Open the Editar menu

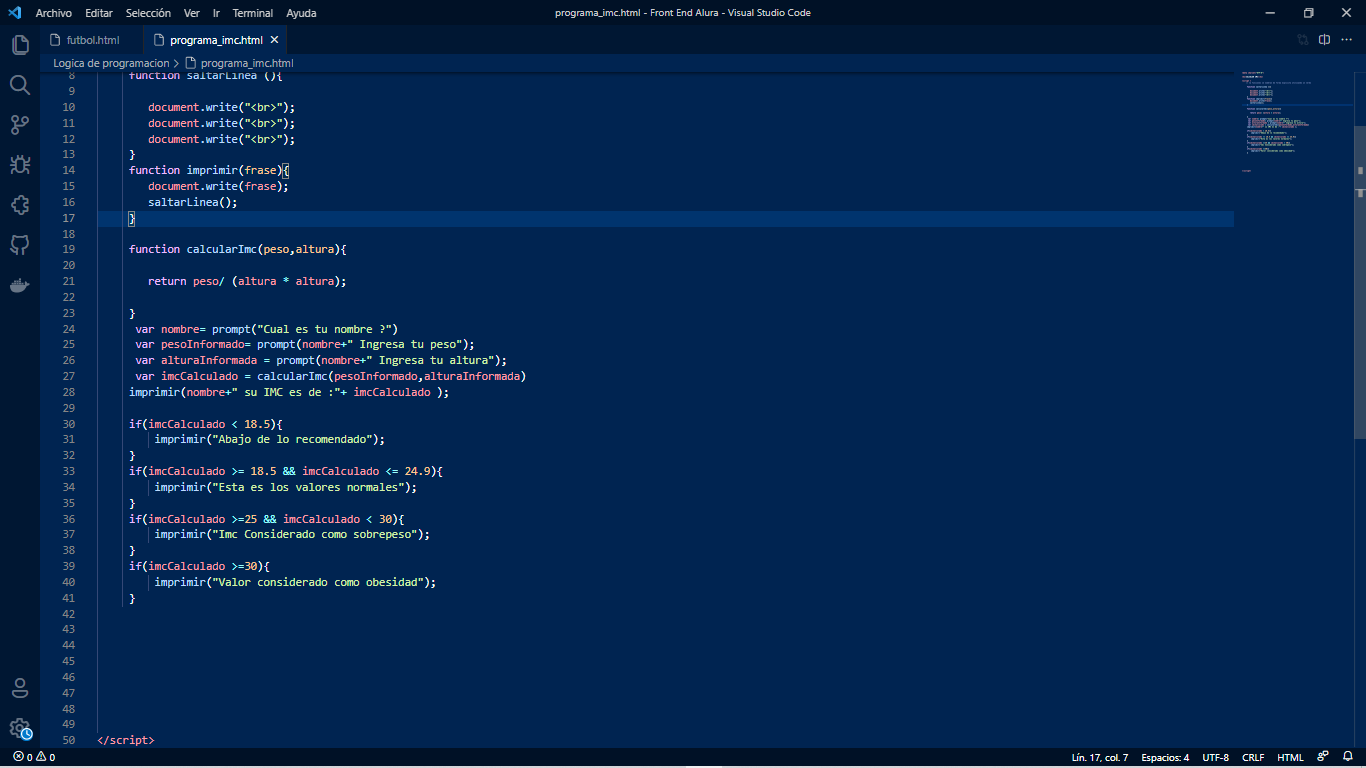pyautogui.click(x=99, y=13)
